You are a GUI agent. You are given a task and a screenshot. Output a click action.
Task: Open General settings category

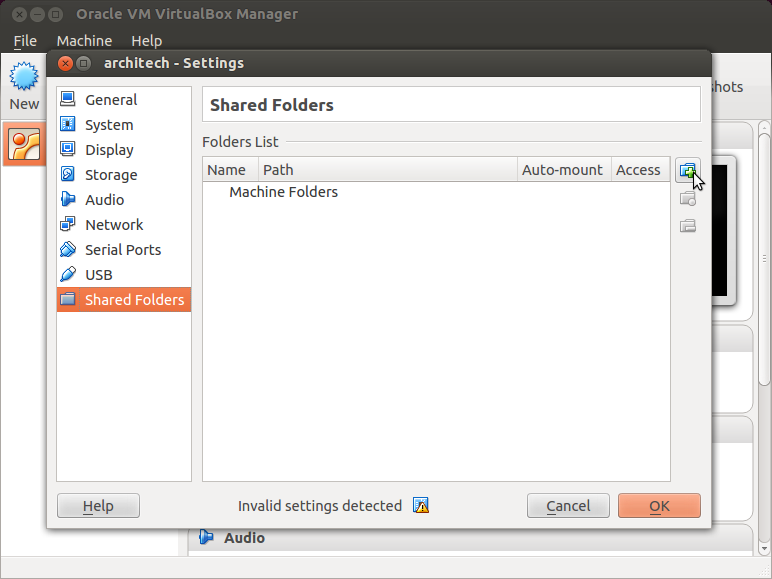pos(124,100)
